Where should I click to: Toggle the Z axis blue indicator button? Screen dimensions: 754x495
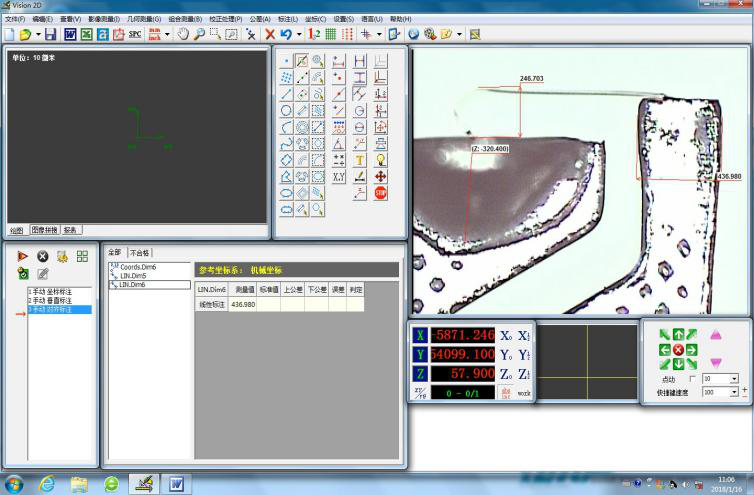coord(419,373)
